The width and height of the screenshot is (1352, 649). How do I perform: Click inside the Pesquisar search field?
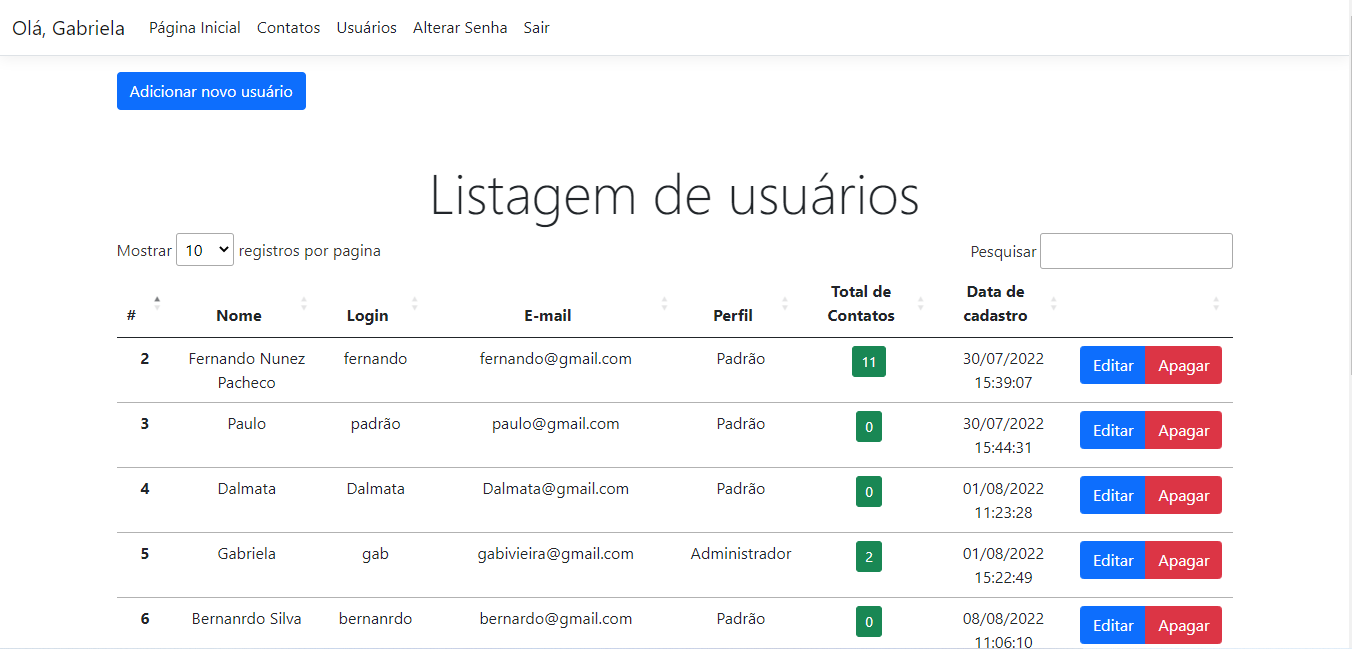[x=1136, y=251]
